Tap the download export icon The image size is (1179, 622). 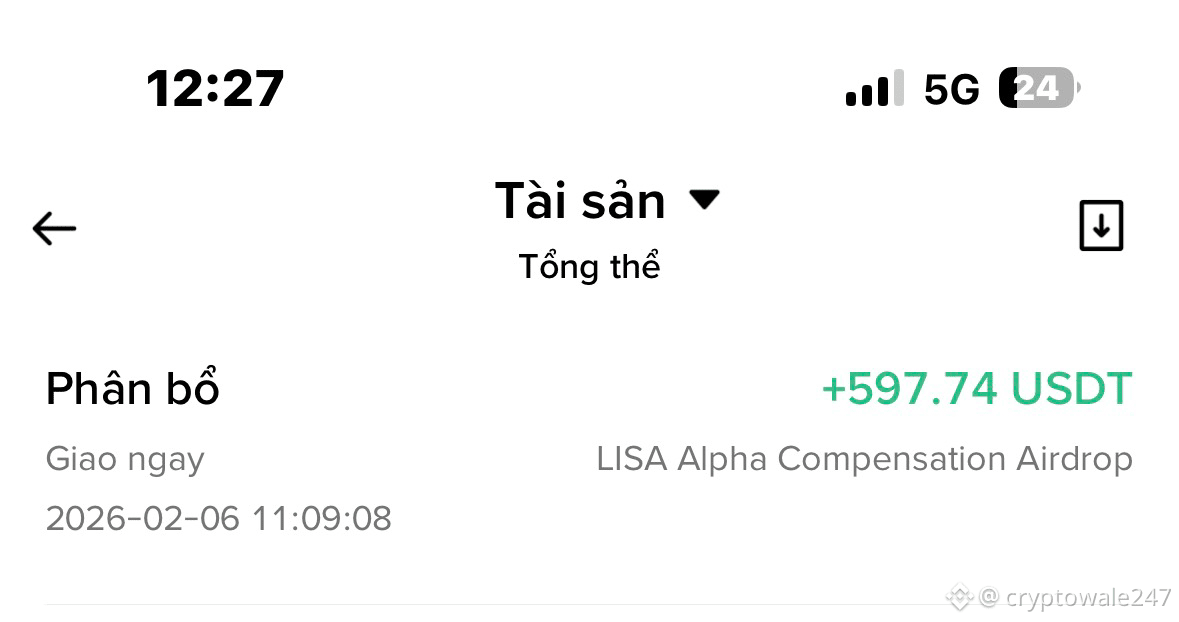[1101, 225]
